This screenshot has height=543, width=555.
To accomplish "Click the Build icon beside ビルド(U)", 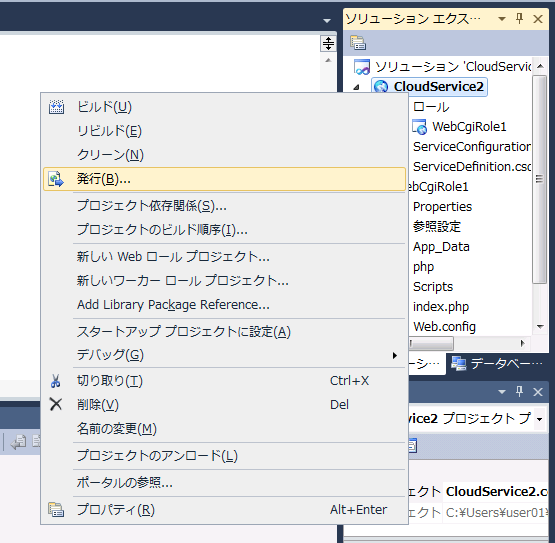I will pyautogui.click(x=56, y=107).
